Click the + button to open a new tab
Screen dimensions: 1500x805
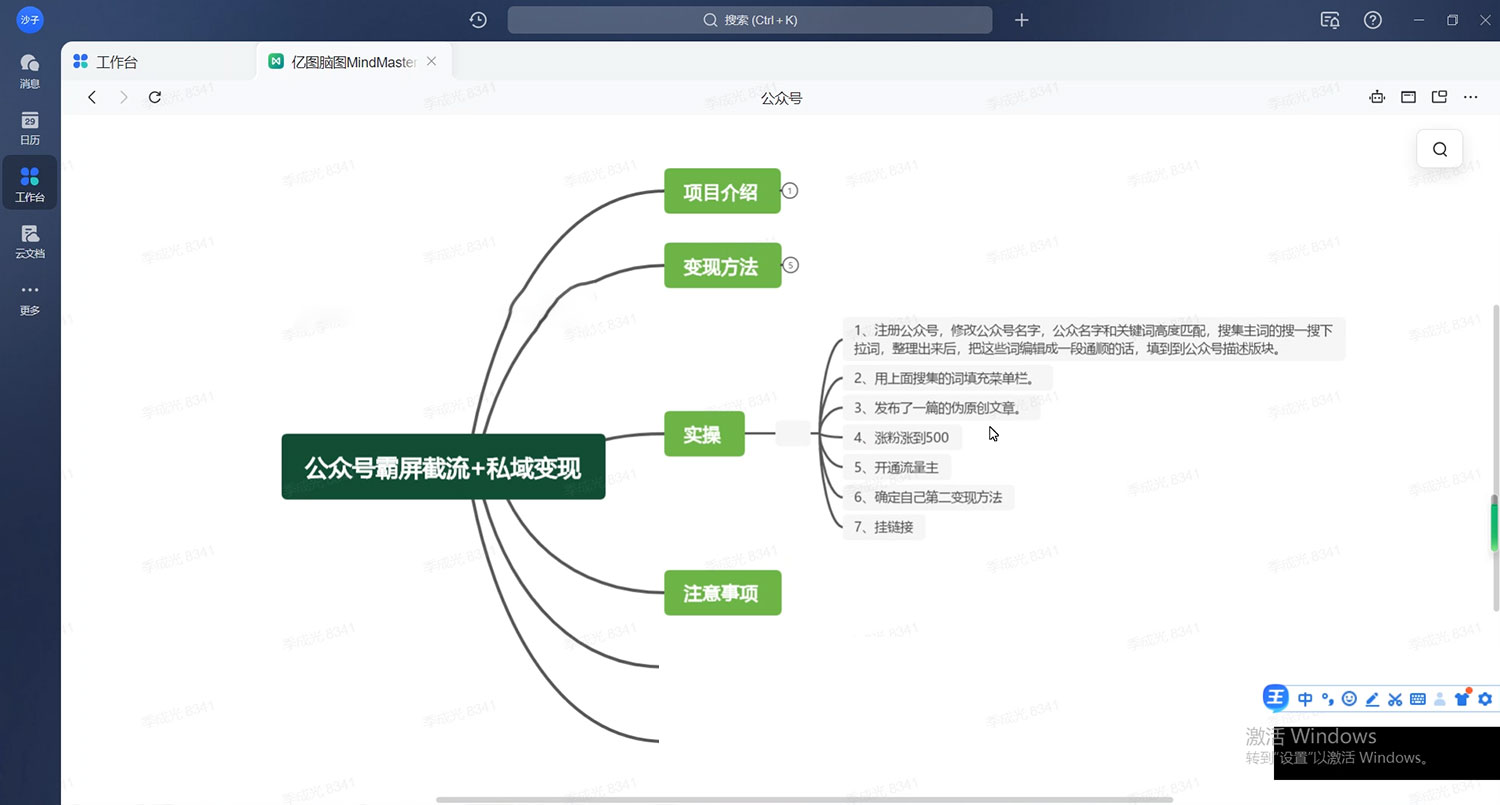click(1021, 19)
